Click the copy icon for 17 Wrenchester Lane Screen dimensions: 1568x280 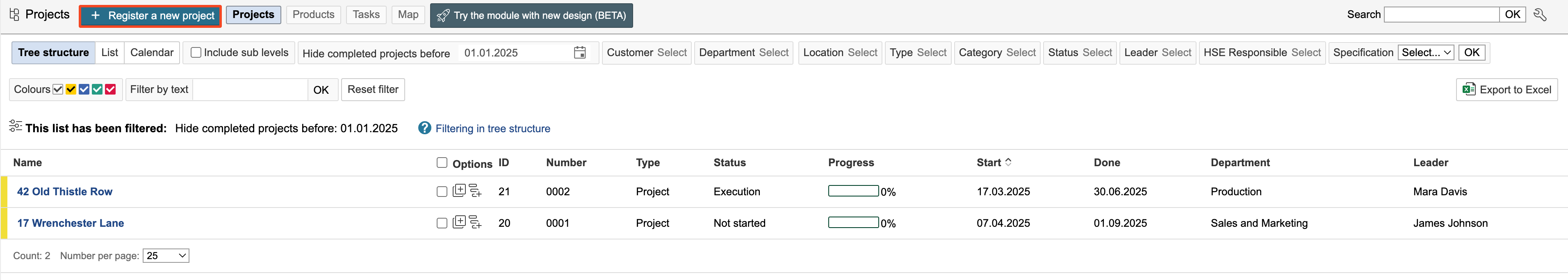click(x=459, y=222)
